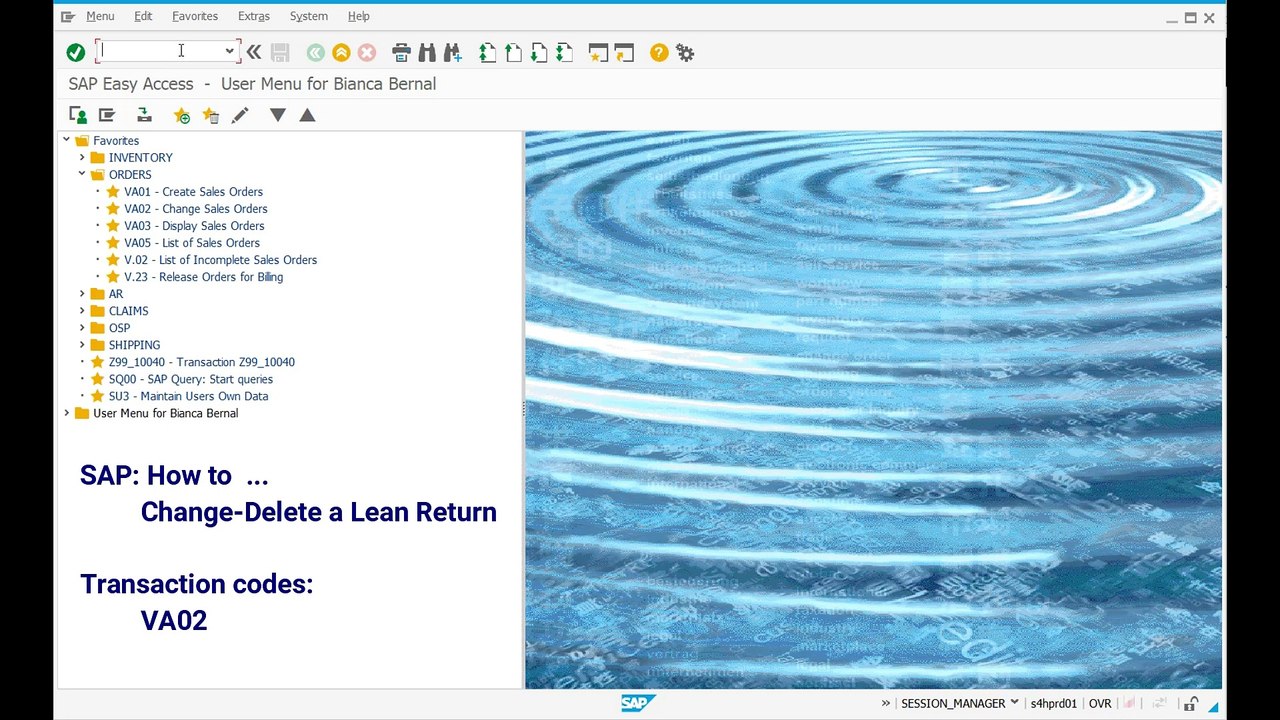Select SU3 - Maintain Users Own Data
Screen dimensions: 1280x720
[x=188, y=396]
